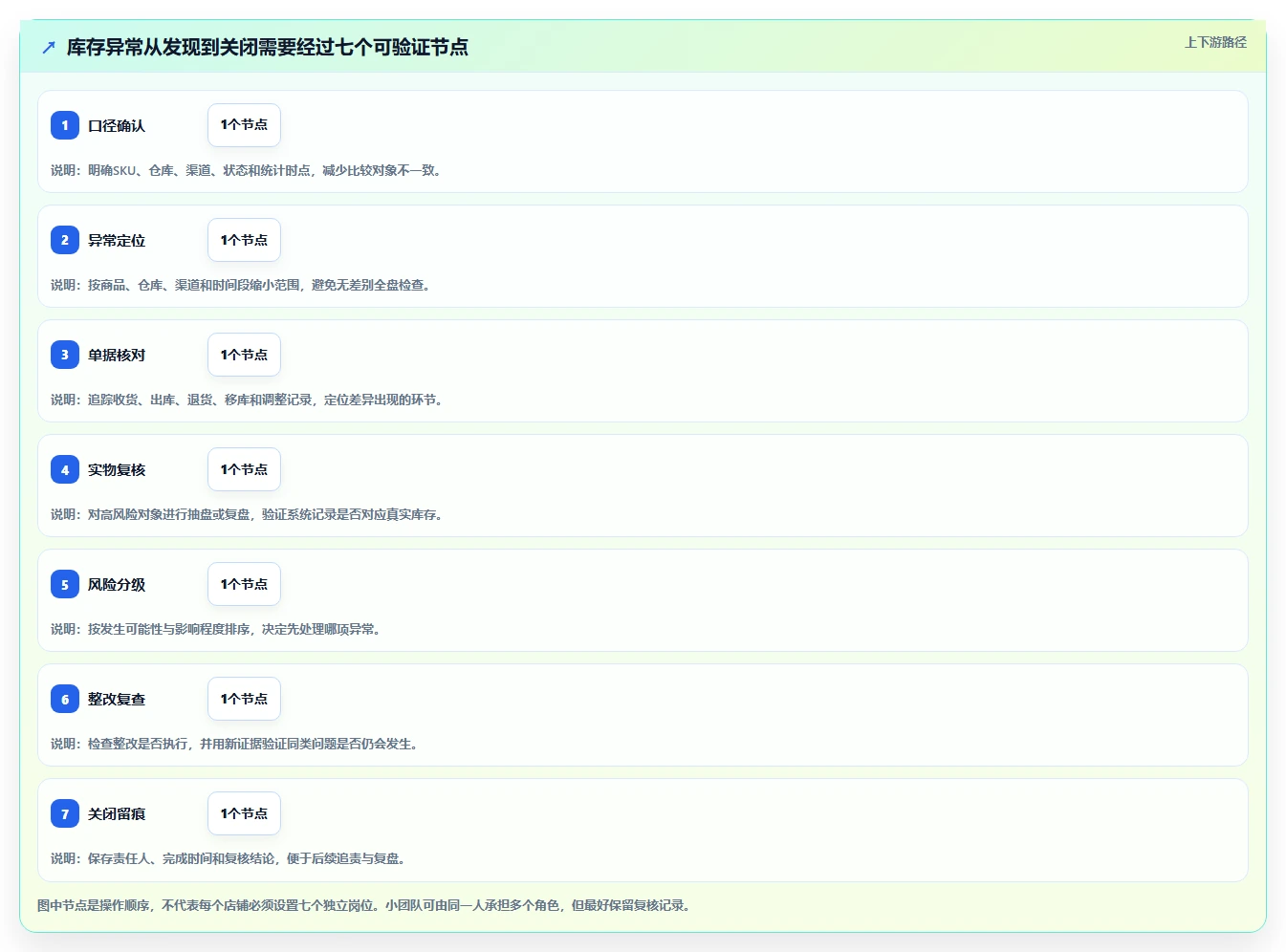Click the description starting 说明：对高风险对象进行抽盘
This screenshot has height=952, width=1286.
point(248,514)
